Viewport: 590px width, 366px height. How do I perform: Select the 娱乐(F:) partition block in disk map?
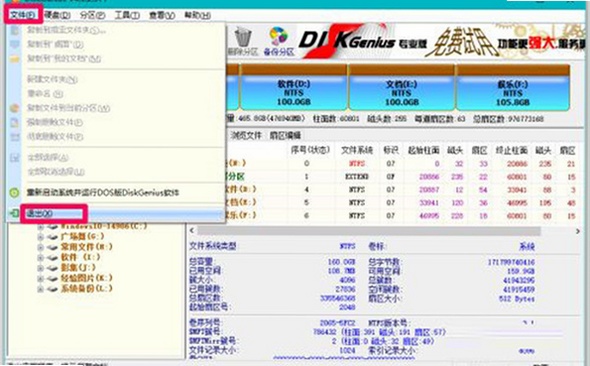[512, 87]
